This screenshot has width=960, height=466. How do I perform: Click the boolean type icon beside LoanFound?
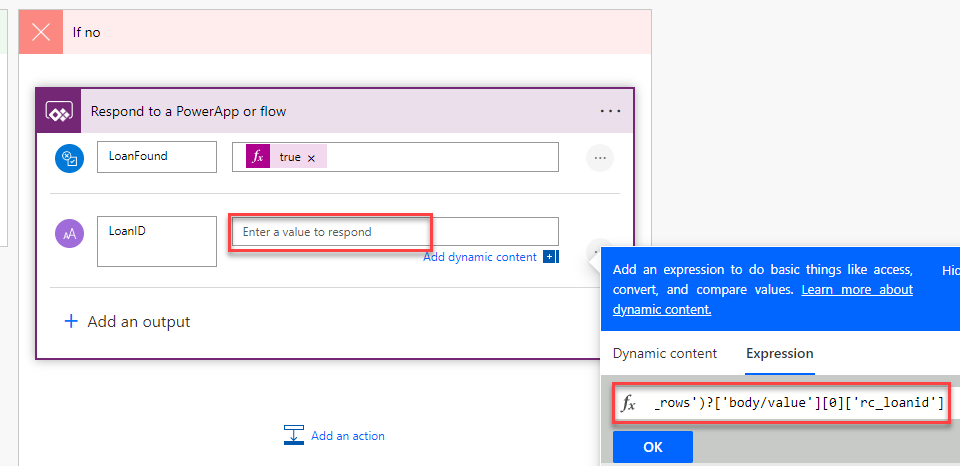tap(69, 159)
